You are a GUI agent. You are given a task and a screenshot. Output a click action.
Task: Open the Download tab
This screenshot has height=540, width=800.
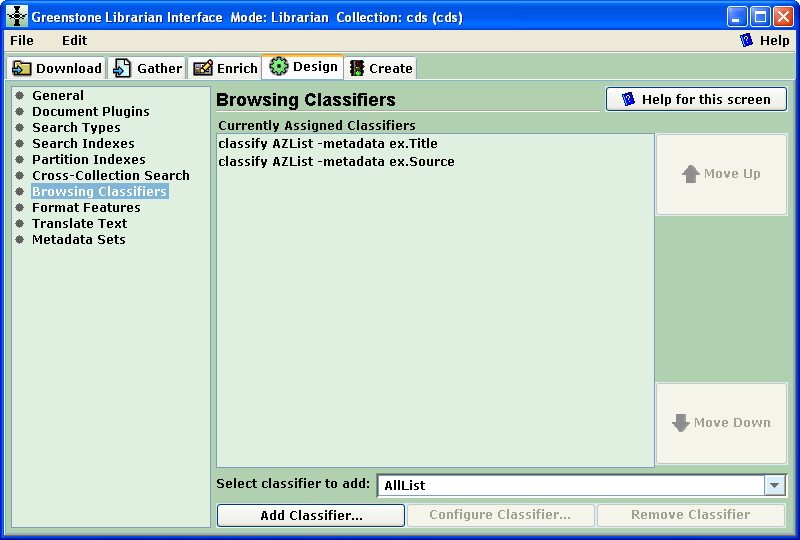click(57, 68)
